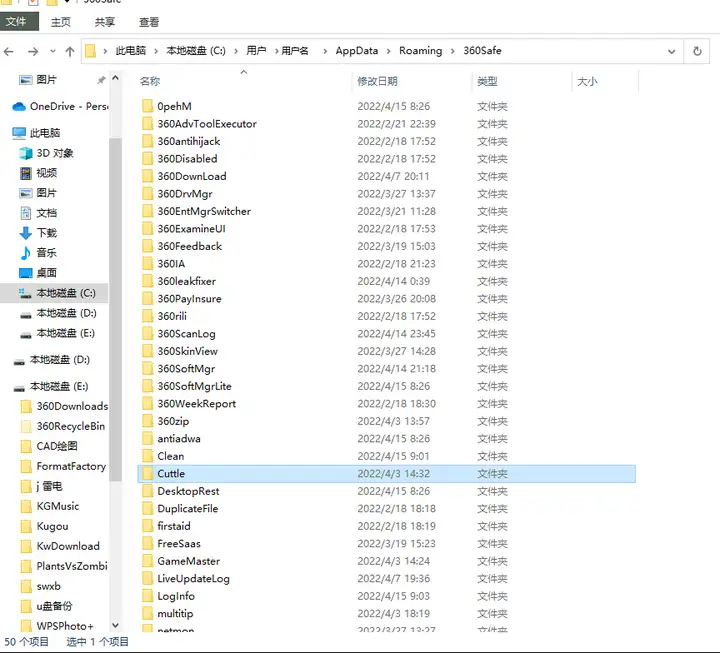Expand chevron after AppData in path
This screenshot has width=720, height=653.
388,51
